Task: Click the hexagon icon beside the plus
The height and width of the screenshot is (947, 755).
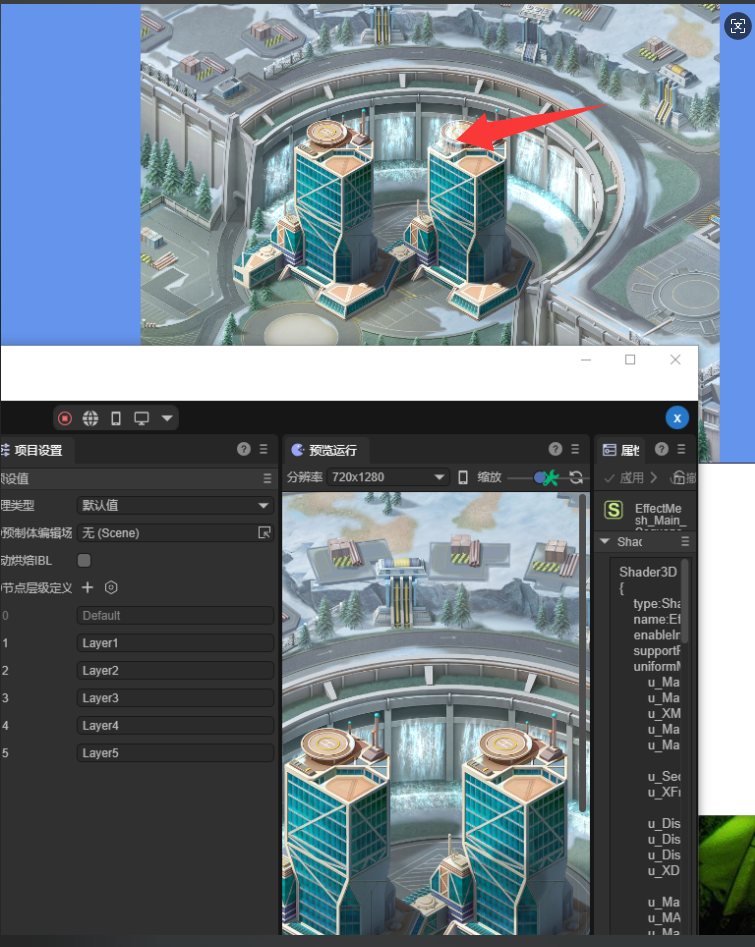Action: coord(112,587)
